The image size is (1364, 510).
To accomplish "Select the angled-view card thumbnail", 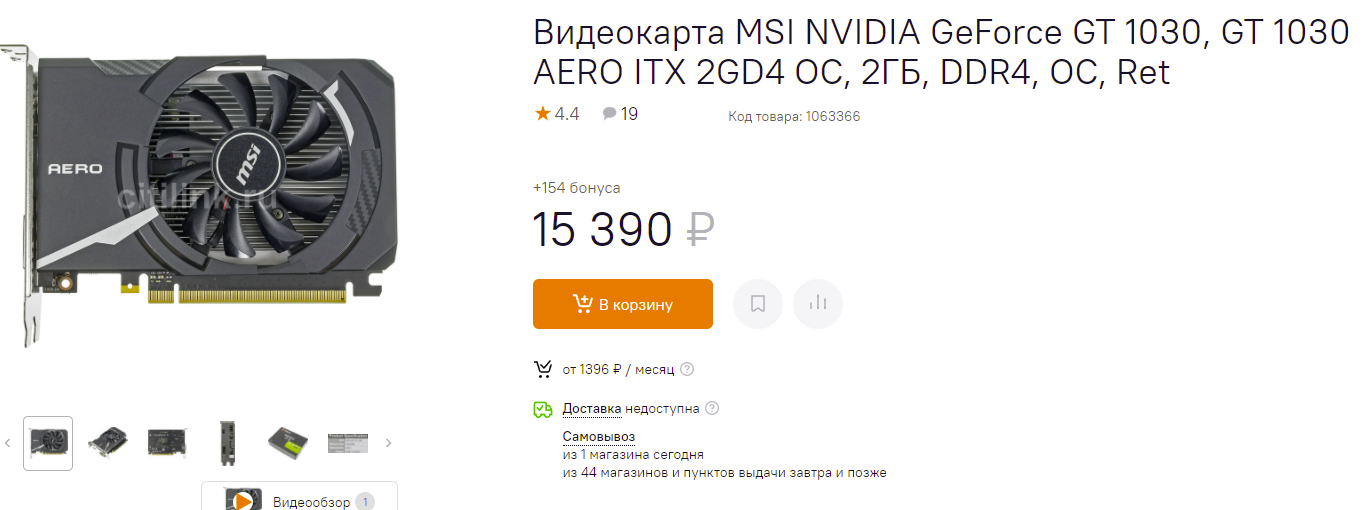I will coord(108,442).
